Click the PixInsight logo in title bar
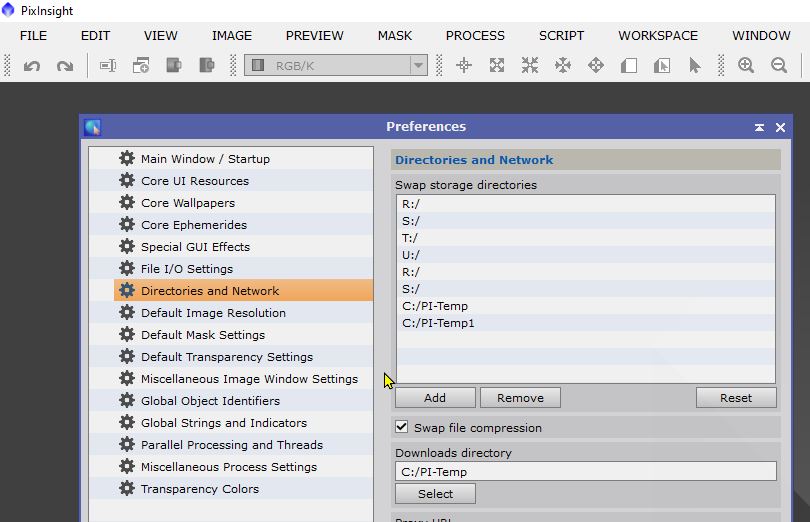 [8, 10]
